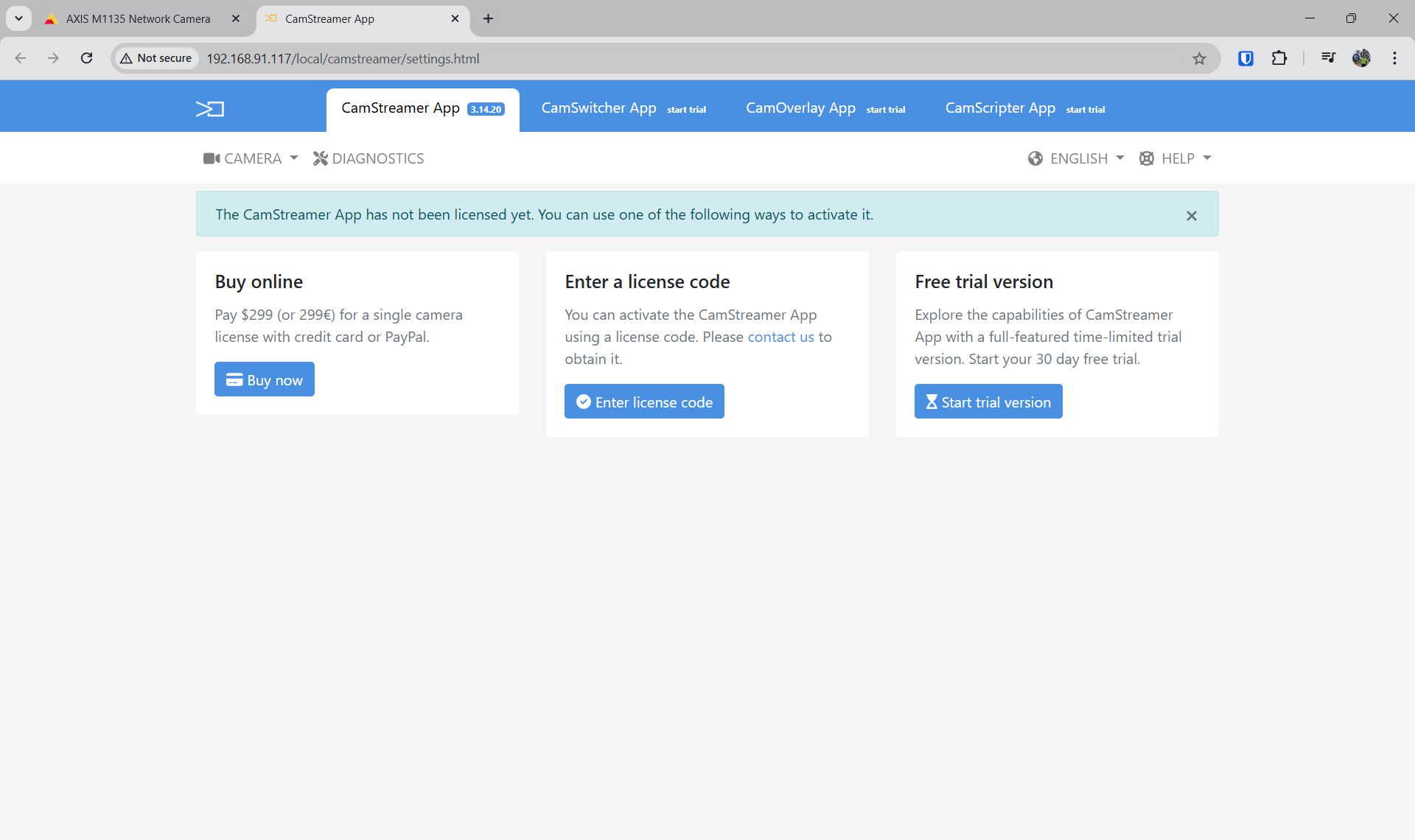Open the browser profile avatar
Screen dimensions: 1415x840
point(1361,58)
